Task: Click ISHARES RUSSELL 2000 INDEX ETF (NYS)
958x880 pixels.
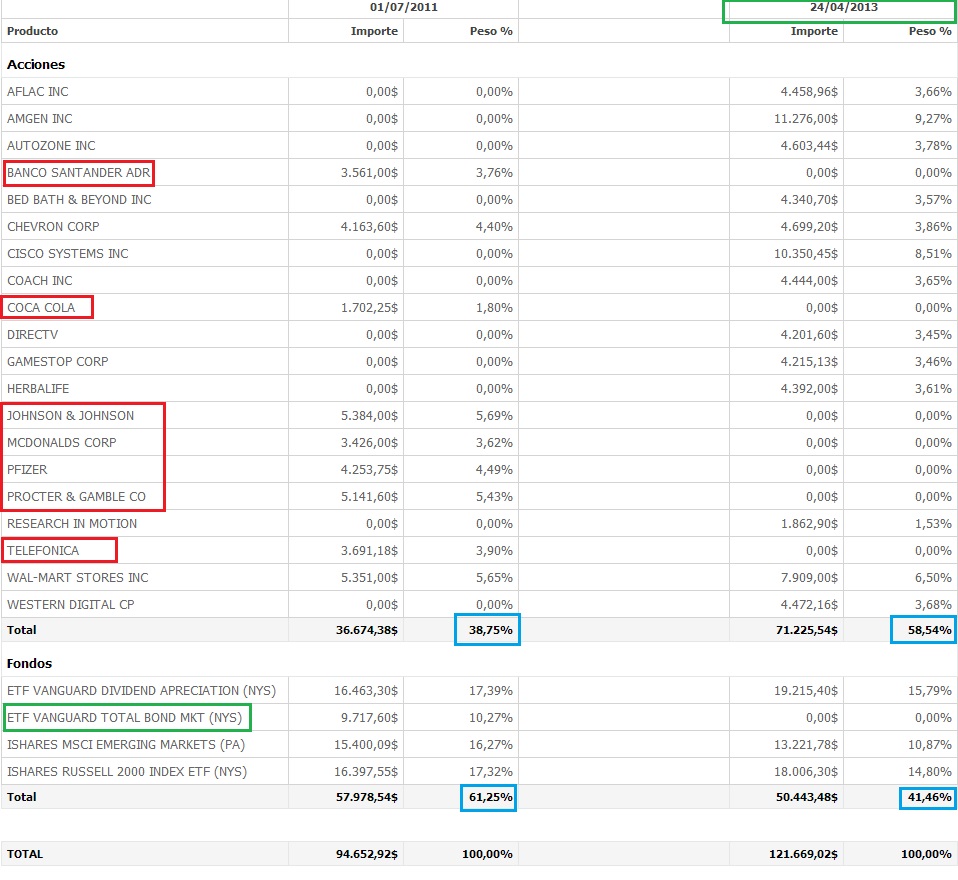Action: click(x=127, y=772)
